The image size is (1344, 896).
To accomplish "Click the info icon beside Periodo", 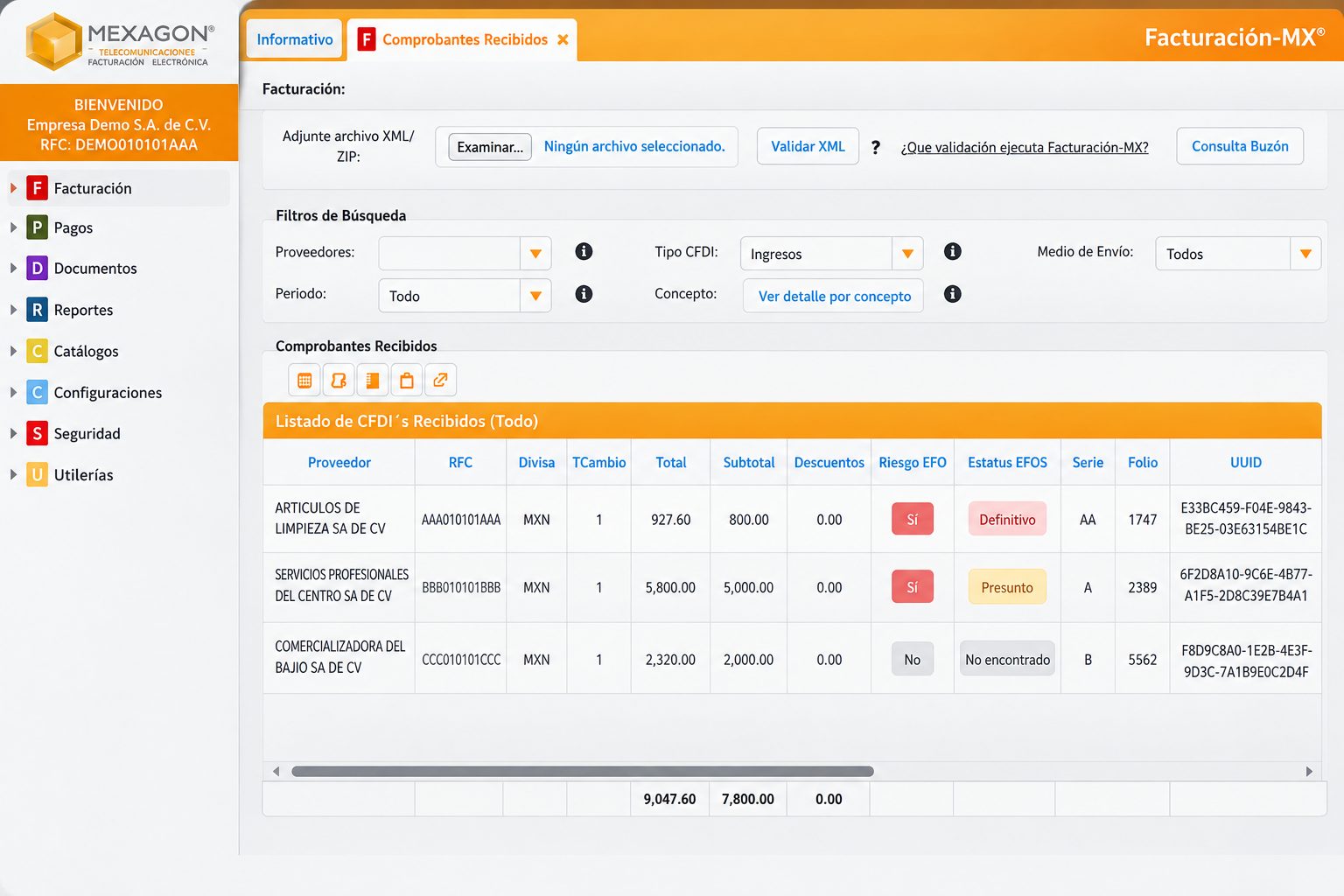I will (584, 294).
